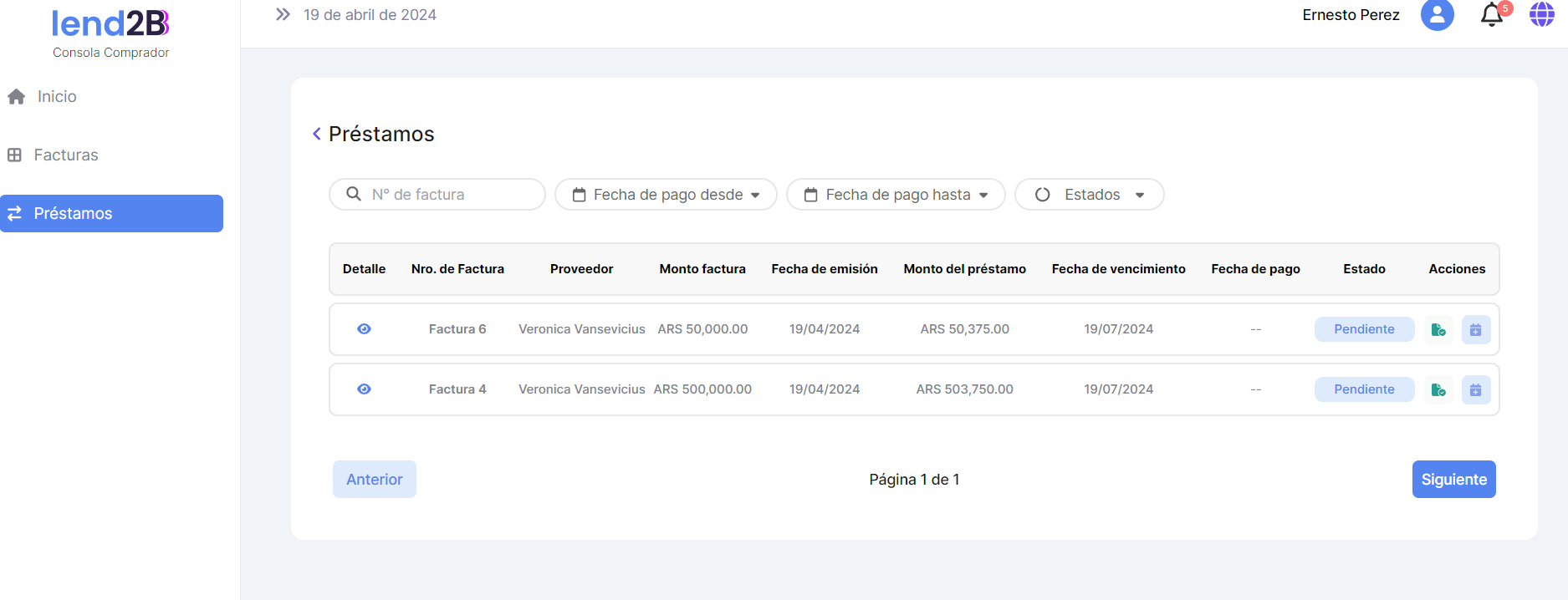Open the Fecha de pago desde dropdown
Screen dimensions: 1568x600
(x=666, y=195)
